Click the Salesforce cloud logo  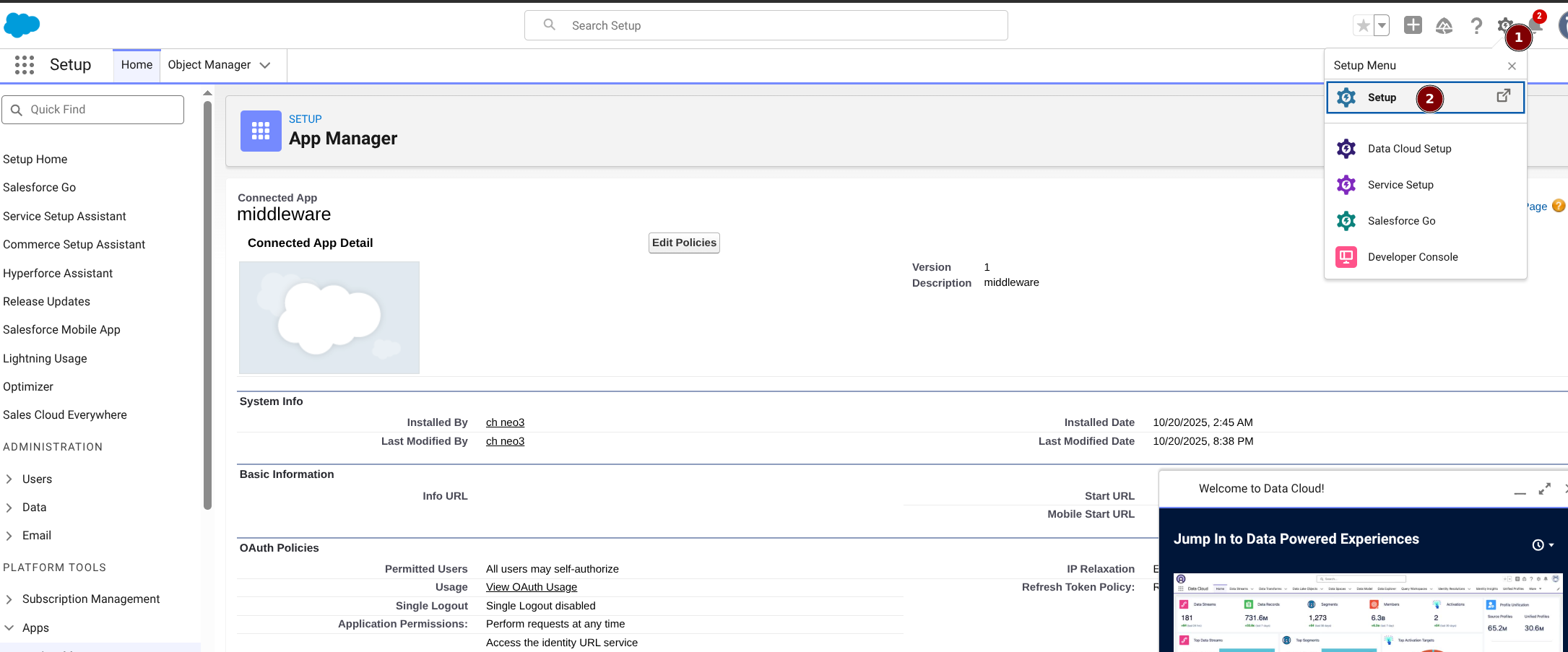coord(22,25)
